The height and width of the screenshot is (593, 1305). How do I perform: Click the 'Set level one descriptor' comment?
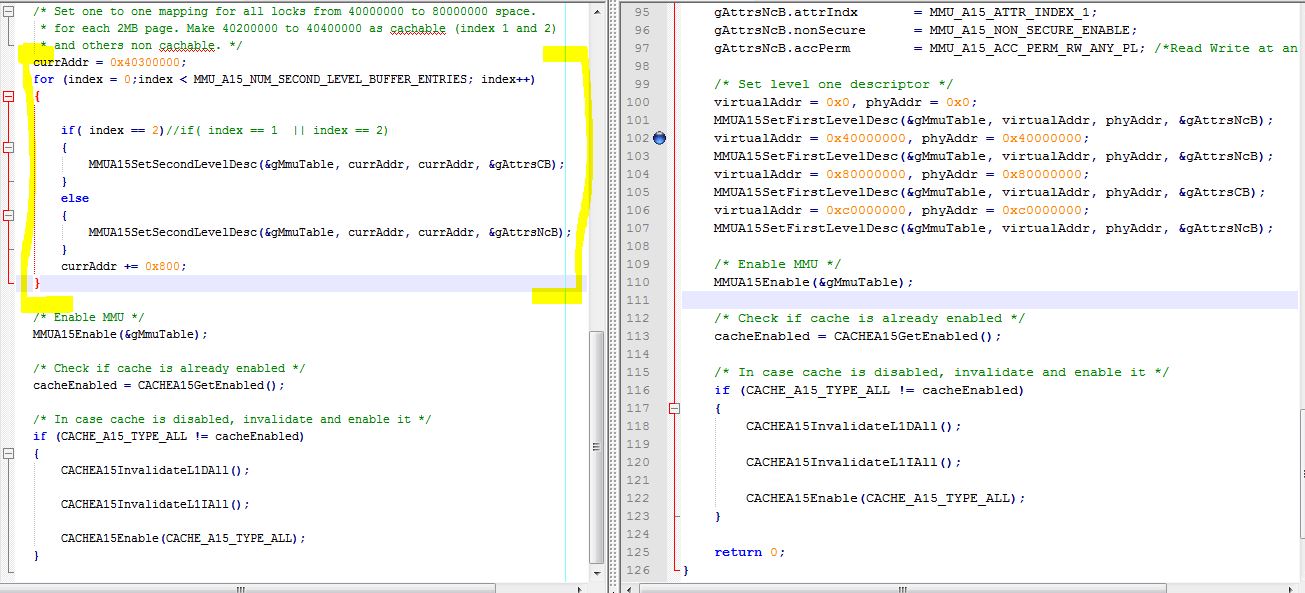pos(833,84)
